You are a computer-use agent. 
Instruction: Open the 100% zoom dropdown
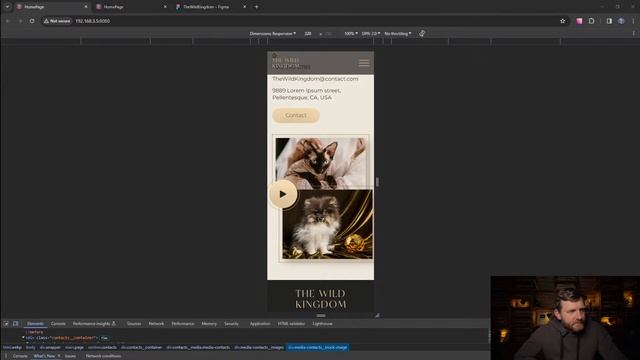[x=351, y=33]
